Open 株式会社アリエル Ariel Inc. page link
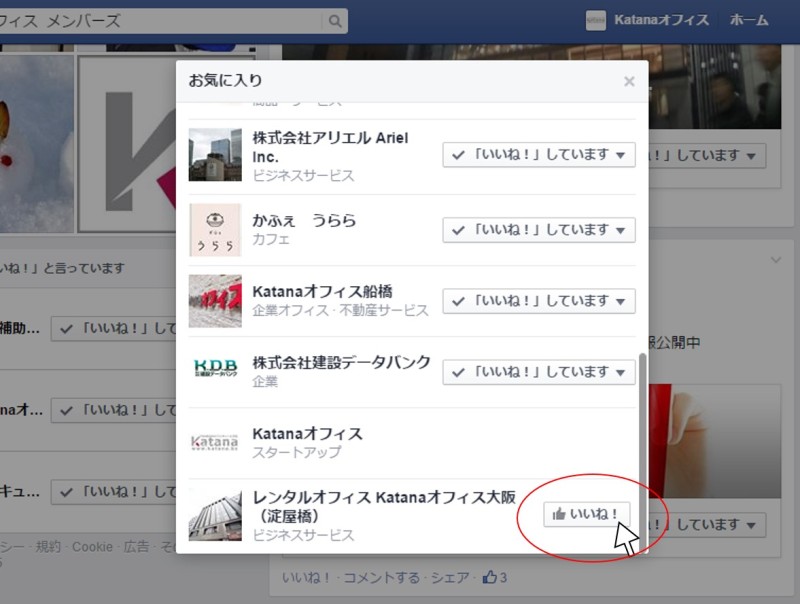800x604 pixels. pyautogui.click(x=330, y=147)
